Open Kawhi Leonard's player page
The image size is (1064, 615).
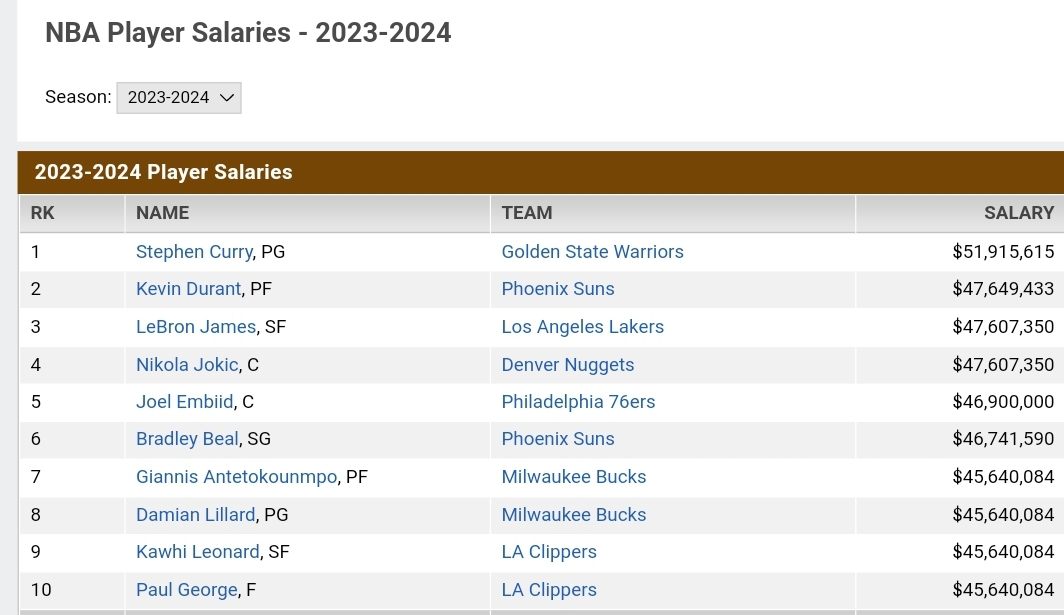click(198, 552)
